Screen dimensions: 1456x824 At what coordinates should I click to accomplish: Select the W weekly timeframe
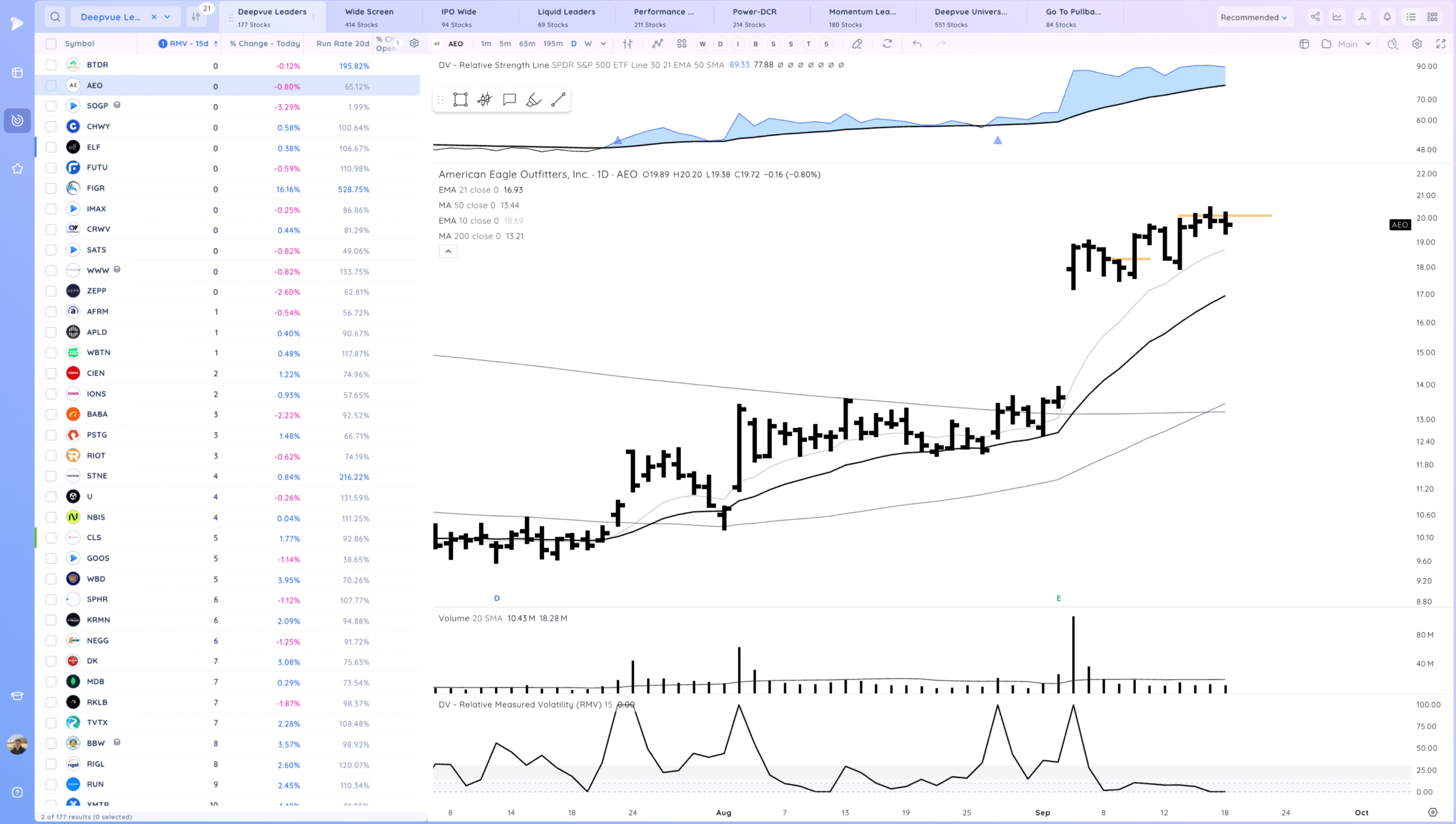coord(588,44)
